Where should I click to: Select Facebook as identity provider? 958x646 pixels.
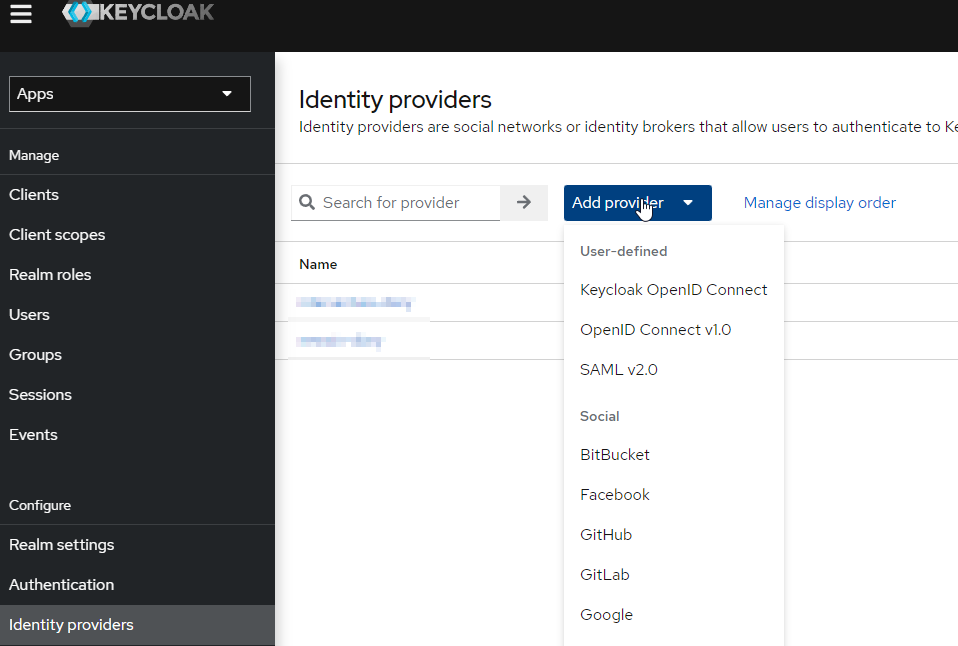pyautogui.click(x=614, y=494)
